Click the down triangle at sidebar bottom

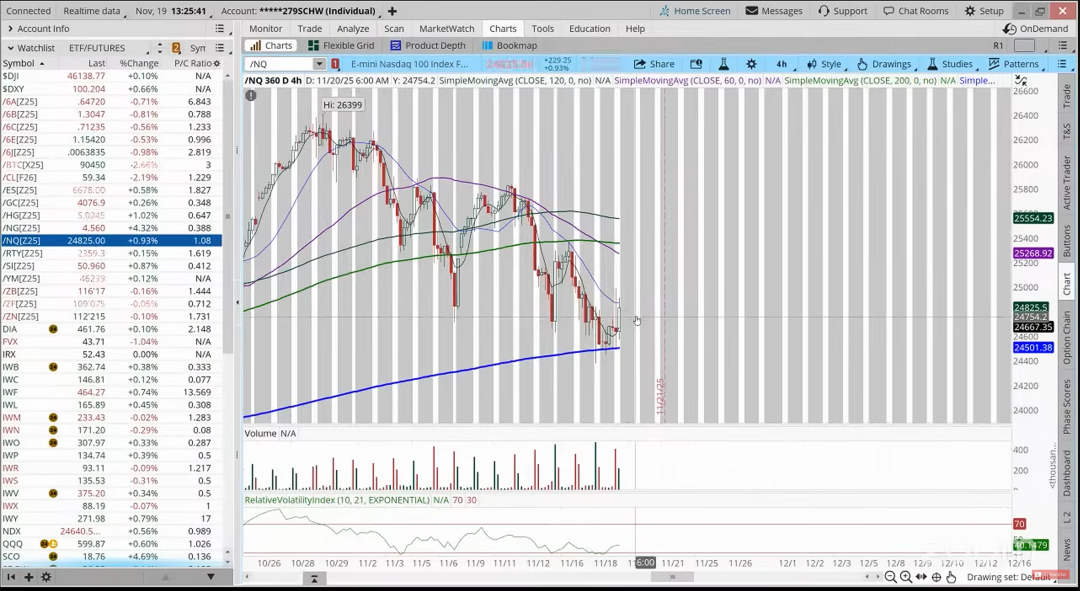211,577
